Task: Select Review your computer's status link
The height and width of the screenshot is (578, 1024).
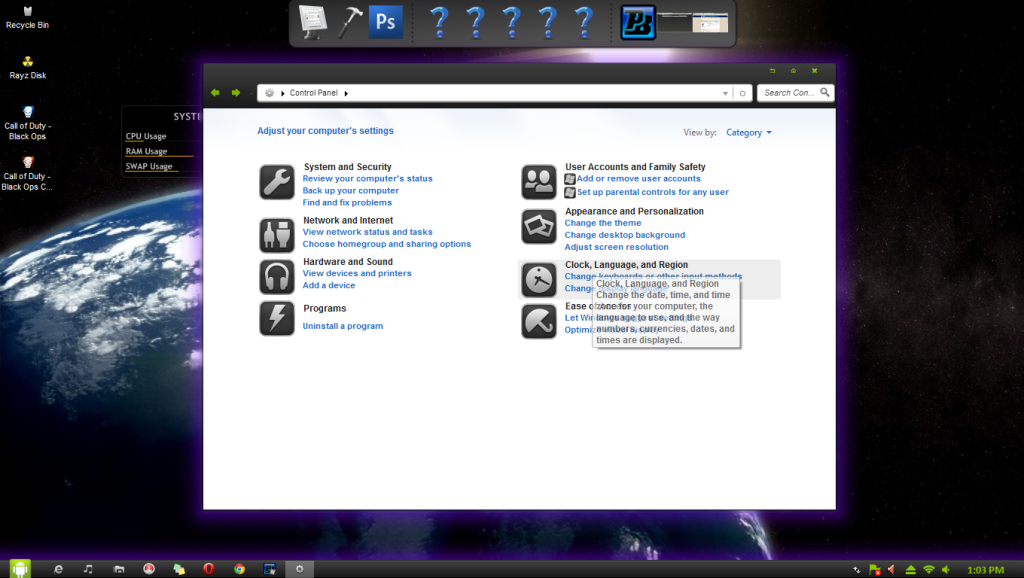Action: (367, 178)
